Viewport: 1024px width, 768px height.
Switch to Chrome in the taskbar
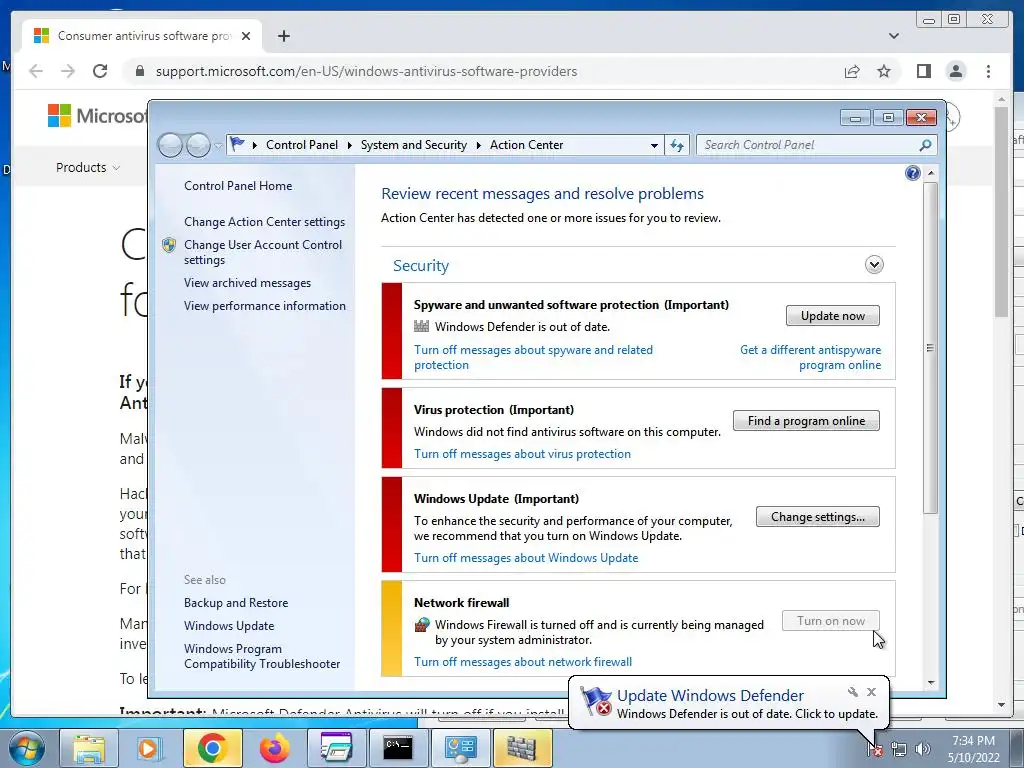(x=212, y=748)
